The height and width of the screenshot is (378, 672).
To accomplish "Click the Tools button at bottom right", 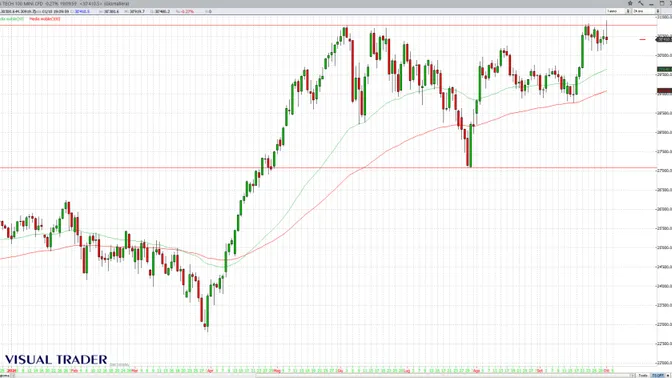I will click(643, 375).
